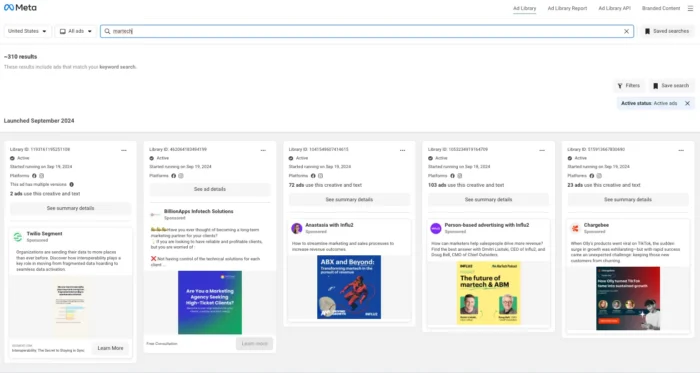Open the Marketing Agency High-Ticket Clients ad image

click(210, 303)
